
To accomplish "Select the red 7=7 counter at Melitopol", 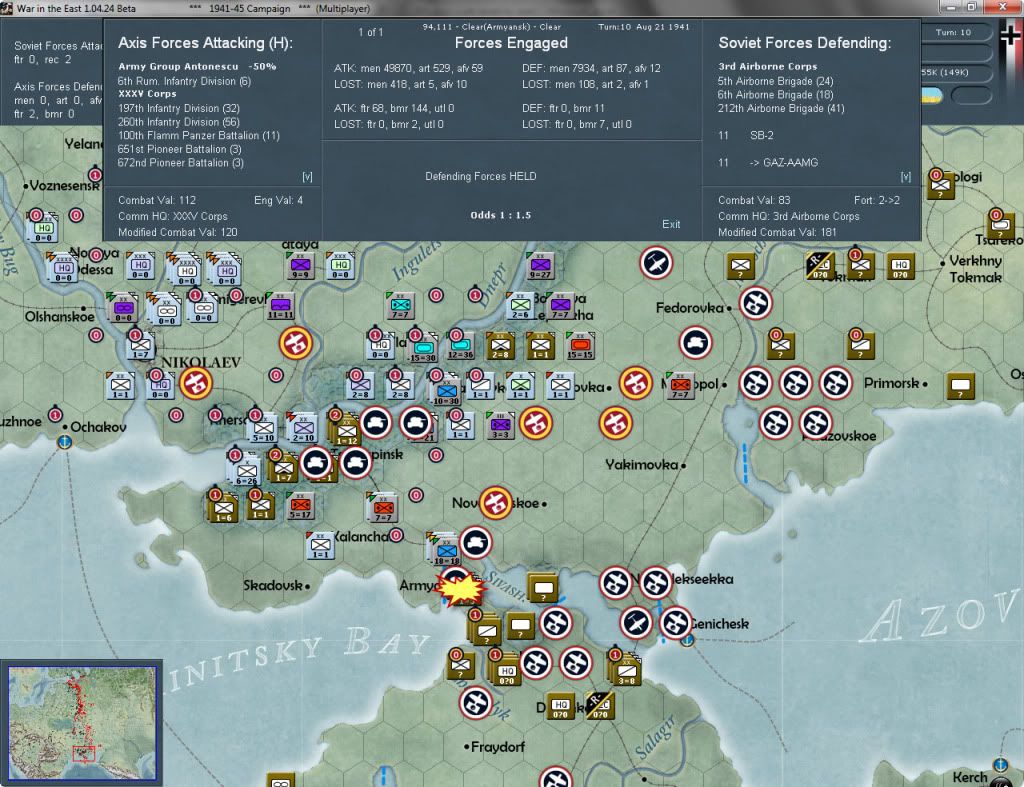I will point(680,386).
